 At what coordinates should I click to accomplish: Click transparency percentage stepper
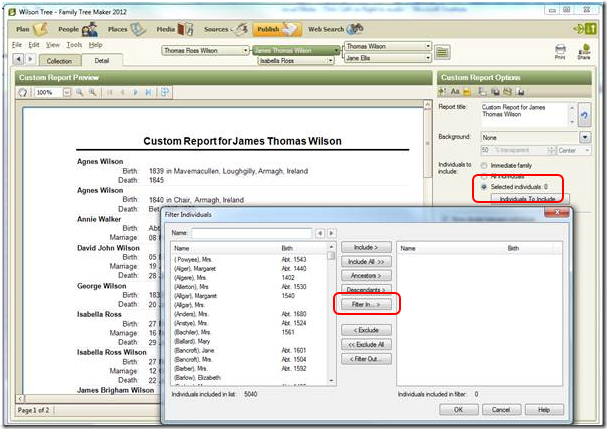[551, 150]
